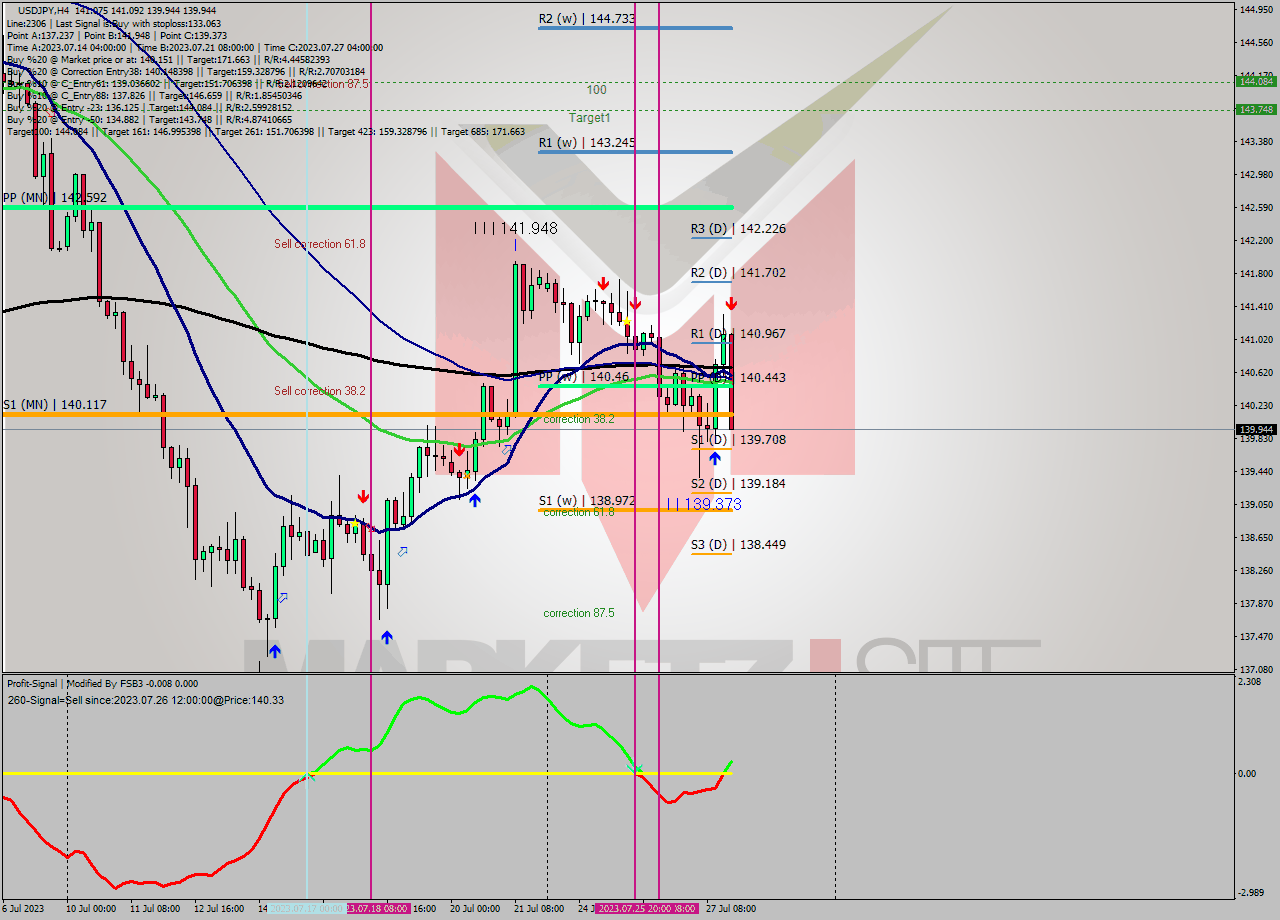Click the 21 Jul 08:00 time axis label
Viewport: 1280px width, 920px height.
[540, 909]
